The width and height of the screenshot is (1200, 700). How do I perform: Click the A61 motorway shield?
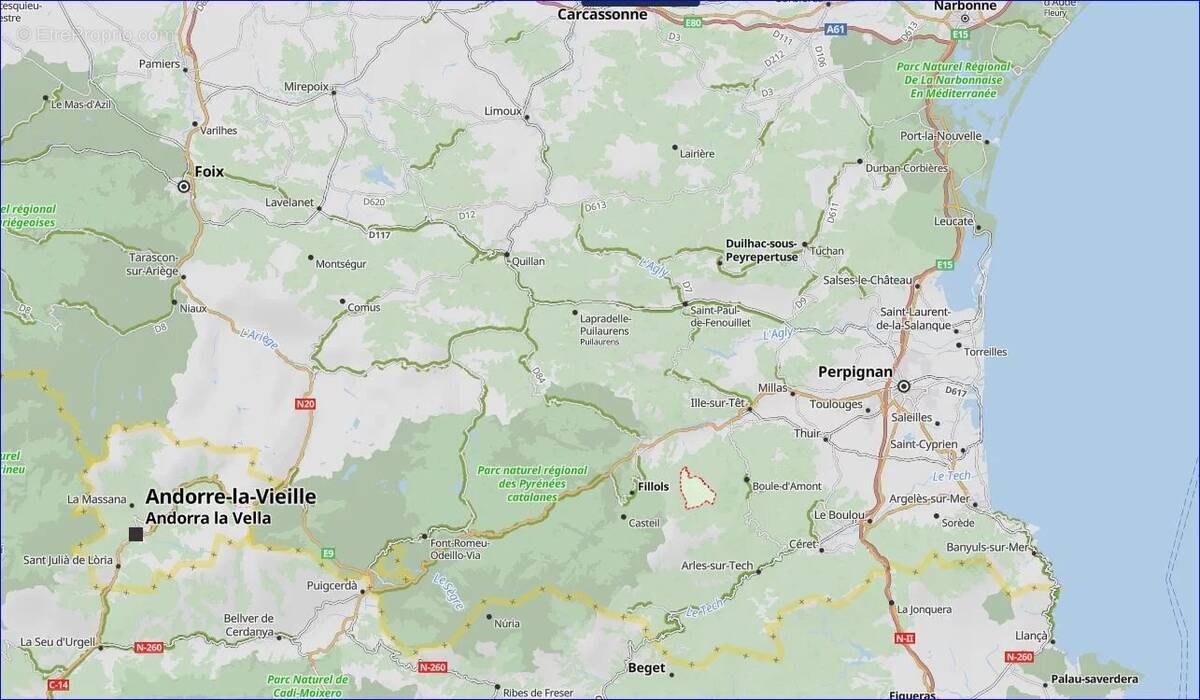click(x=836, y=29)
